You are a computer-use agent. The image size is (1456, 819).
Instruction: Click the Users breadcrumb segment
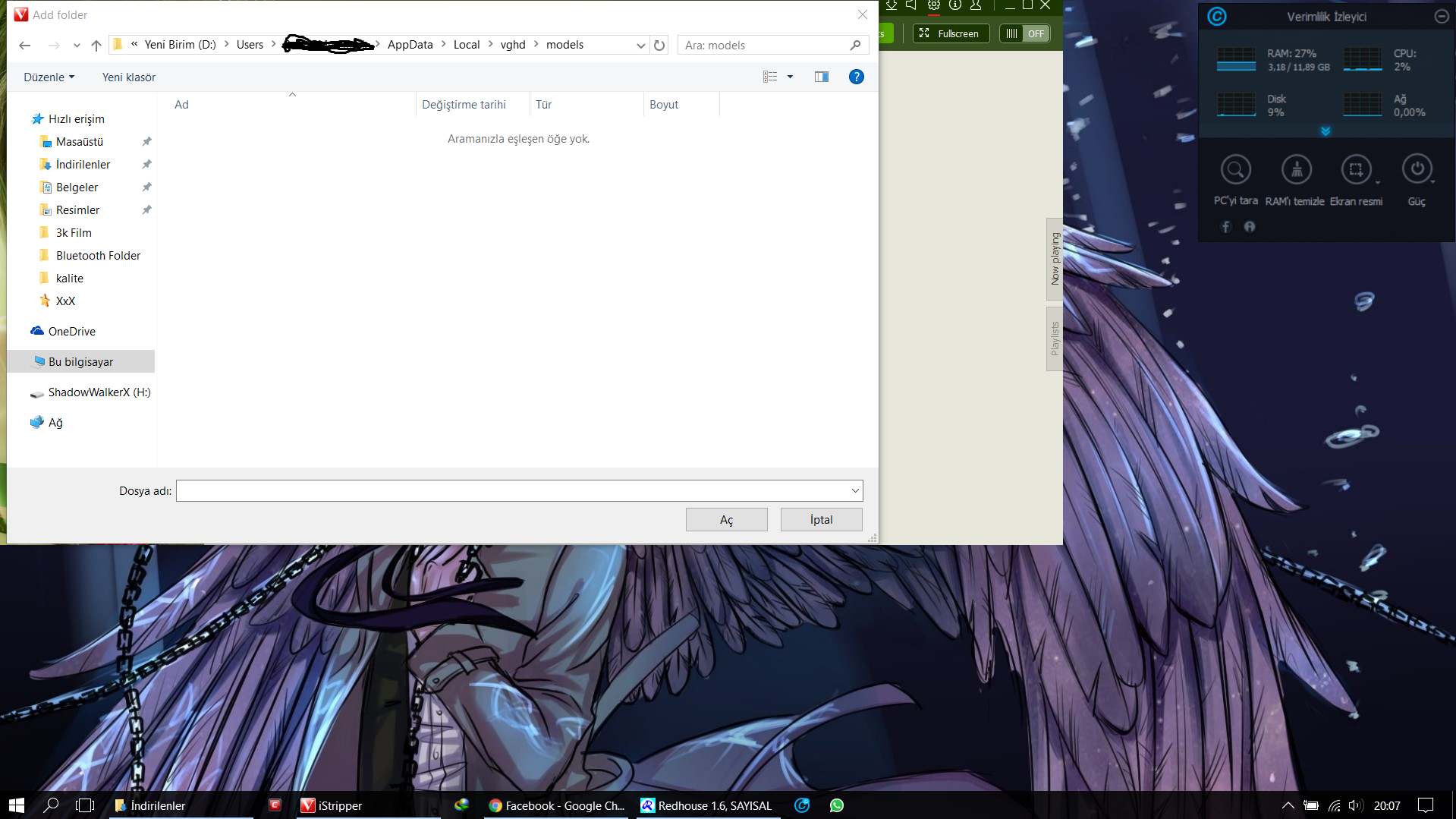tap(250, 45)
